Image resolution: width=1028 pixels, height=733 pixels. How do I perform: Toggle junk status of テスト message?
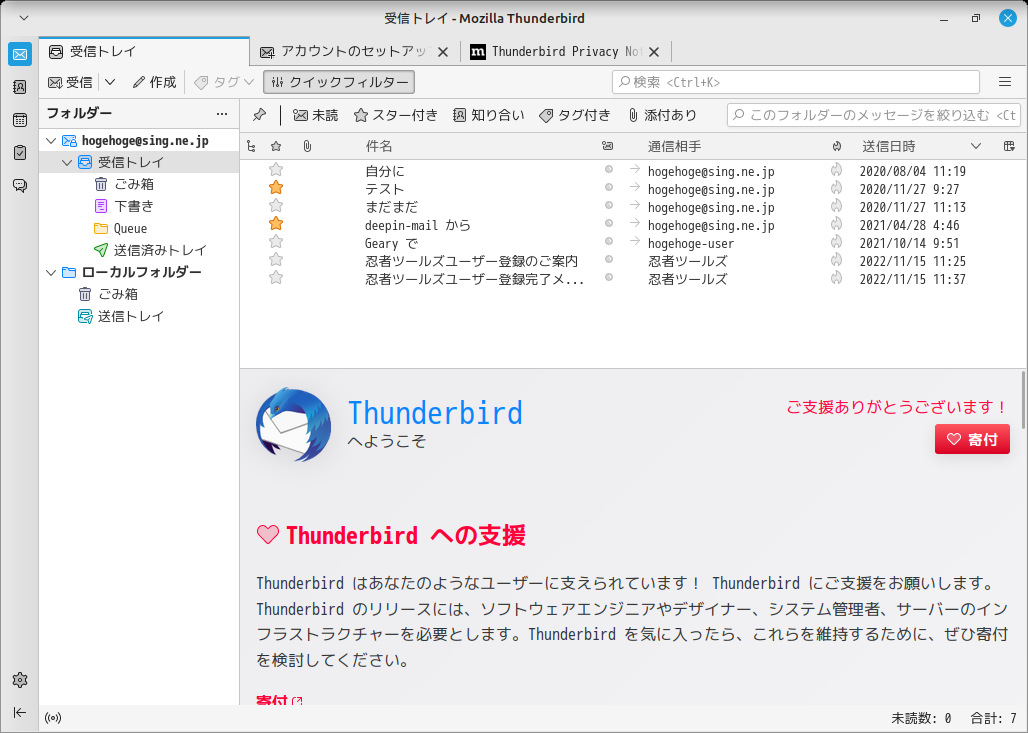[837, 188]
